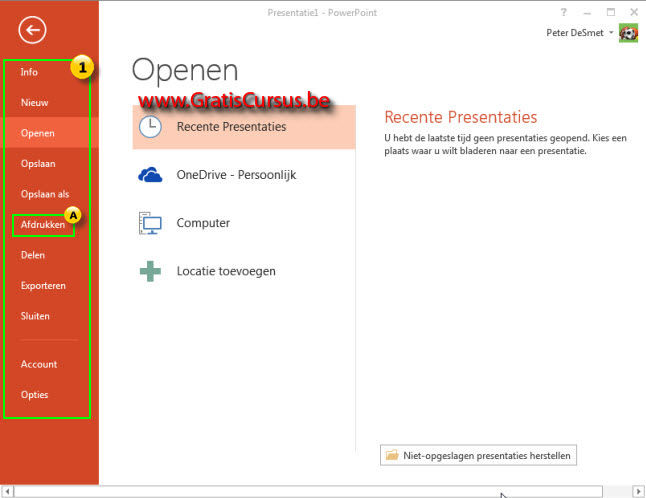Screen dimensions: 646x498
Task: Open the Account page
Action: pos(39,364)
